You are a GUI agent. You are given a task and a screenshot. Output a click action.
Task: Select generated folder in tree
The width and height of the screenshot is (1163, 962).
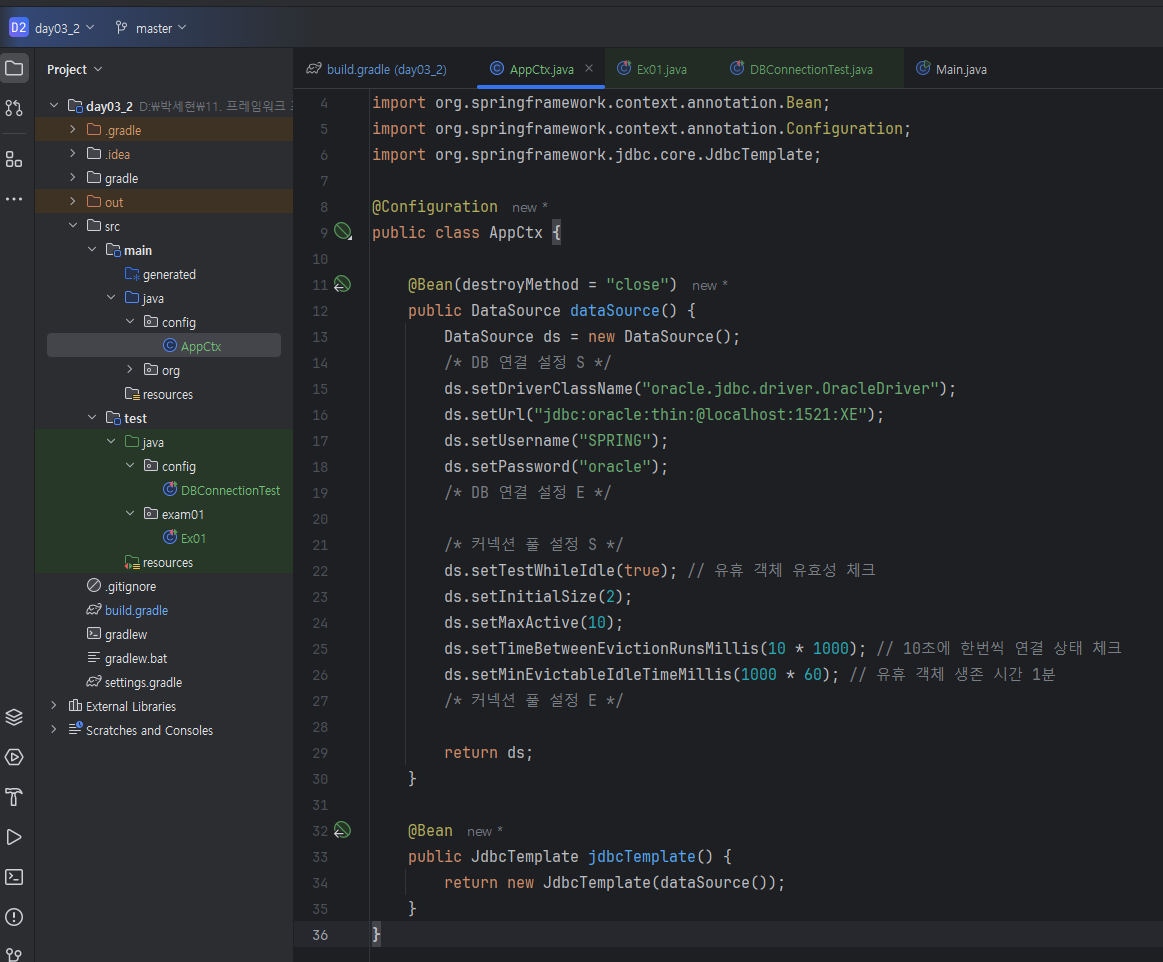[x=161, y=274]
